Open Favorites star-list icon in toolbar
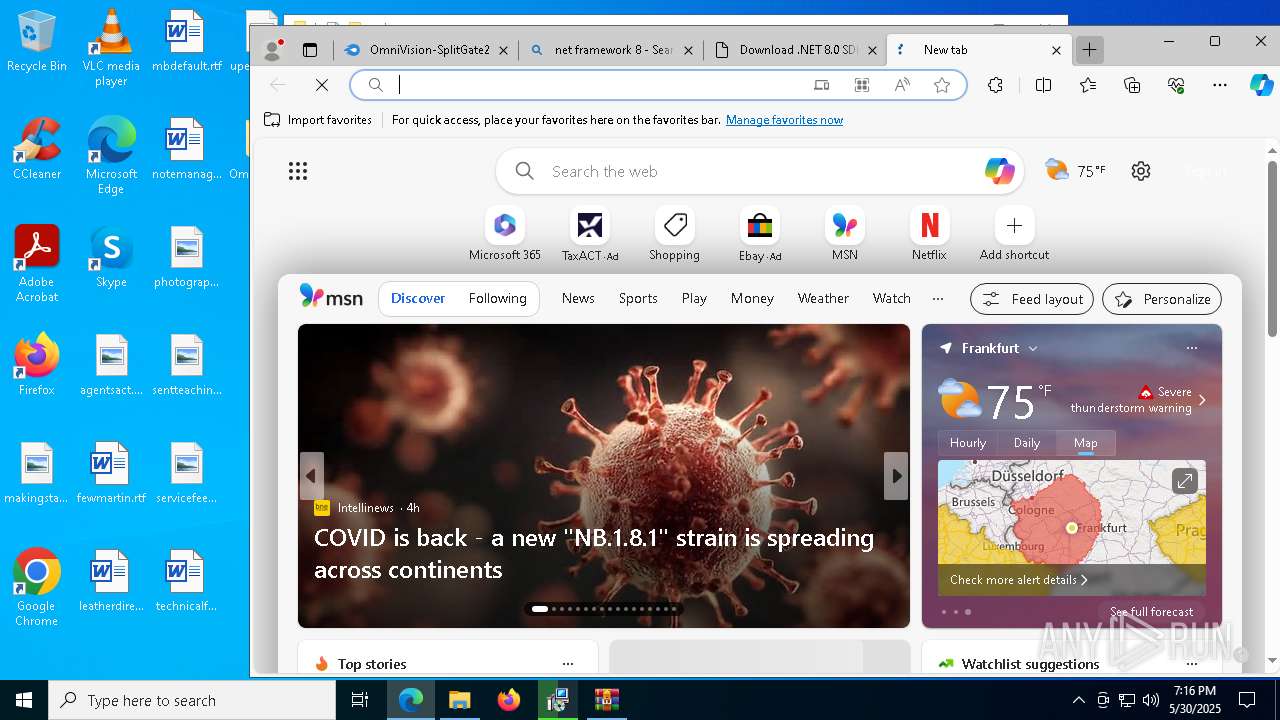The image size is (1280, 720). tap(1088, 85)
